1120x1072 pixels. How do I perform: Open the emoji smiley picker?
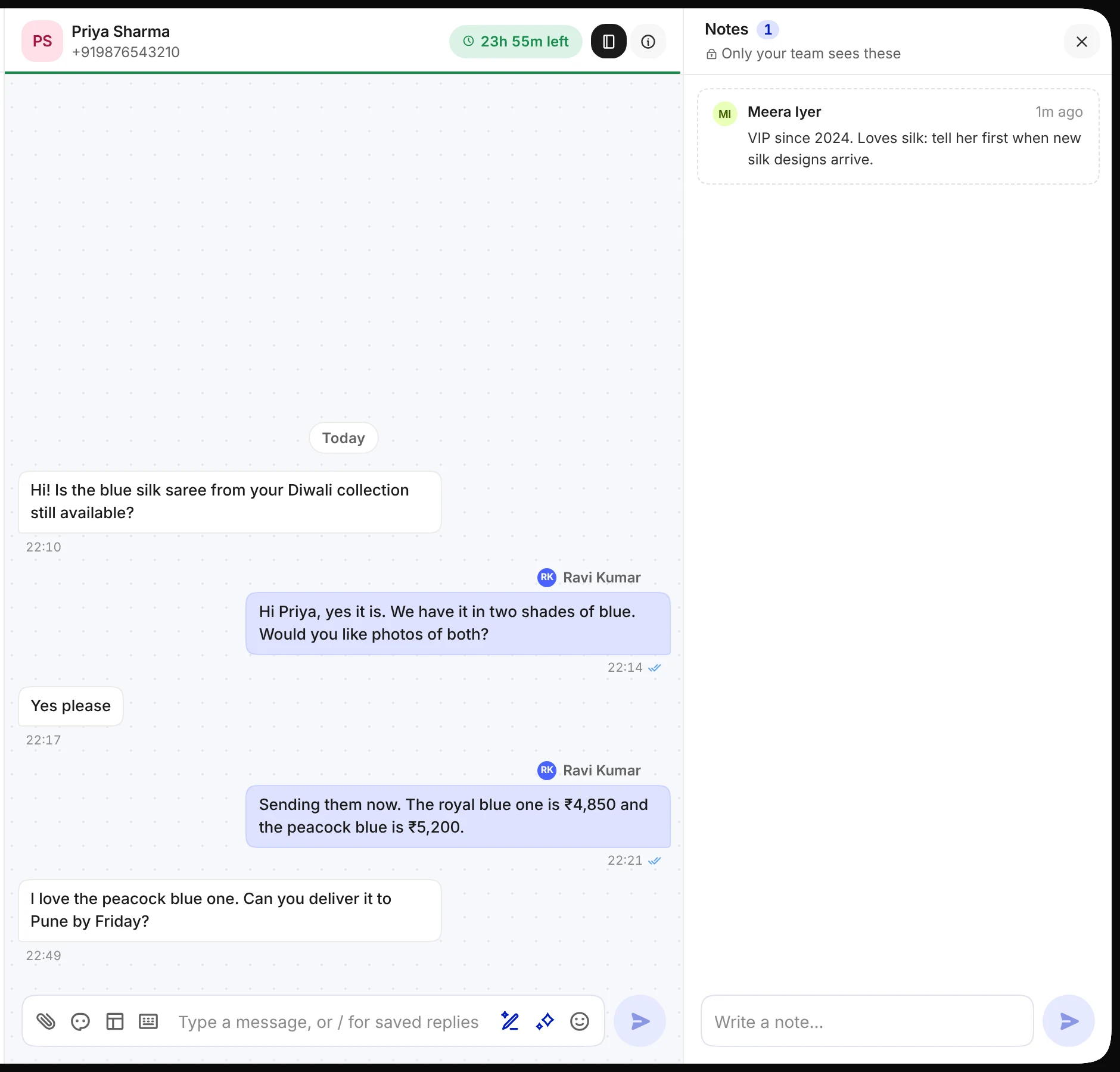click(x=579, y=1021)
